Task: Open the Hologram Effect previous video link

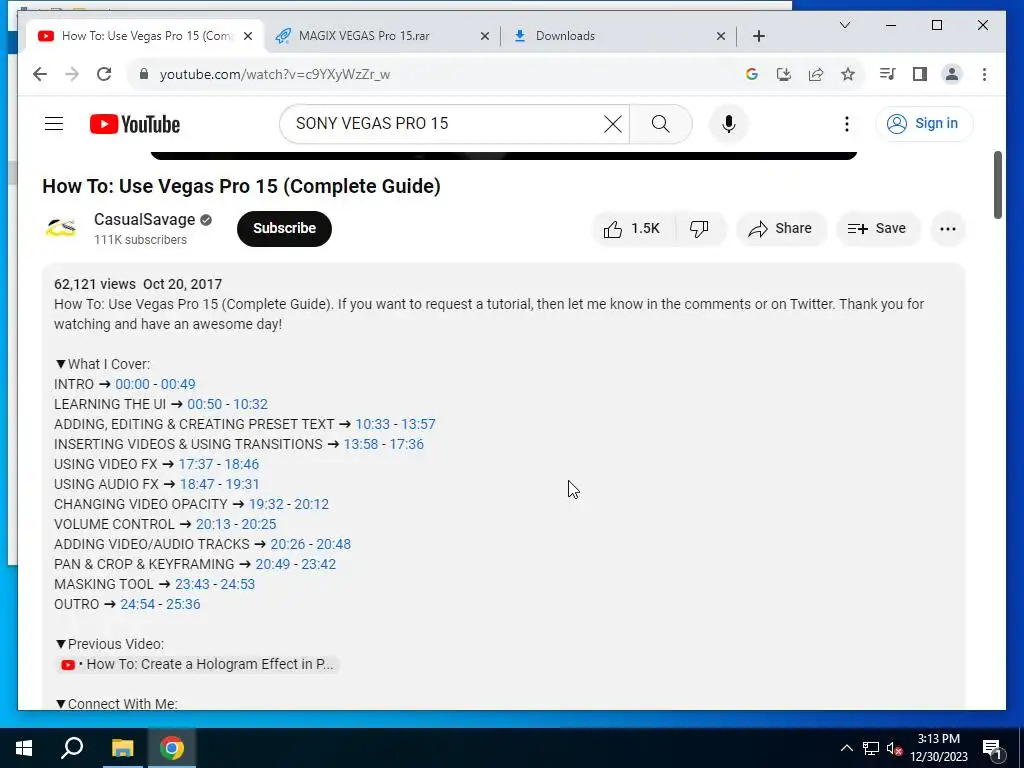Action: tap(198, 664)
